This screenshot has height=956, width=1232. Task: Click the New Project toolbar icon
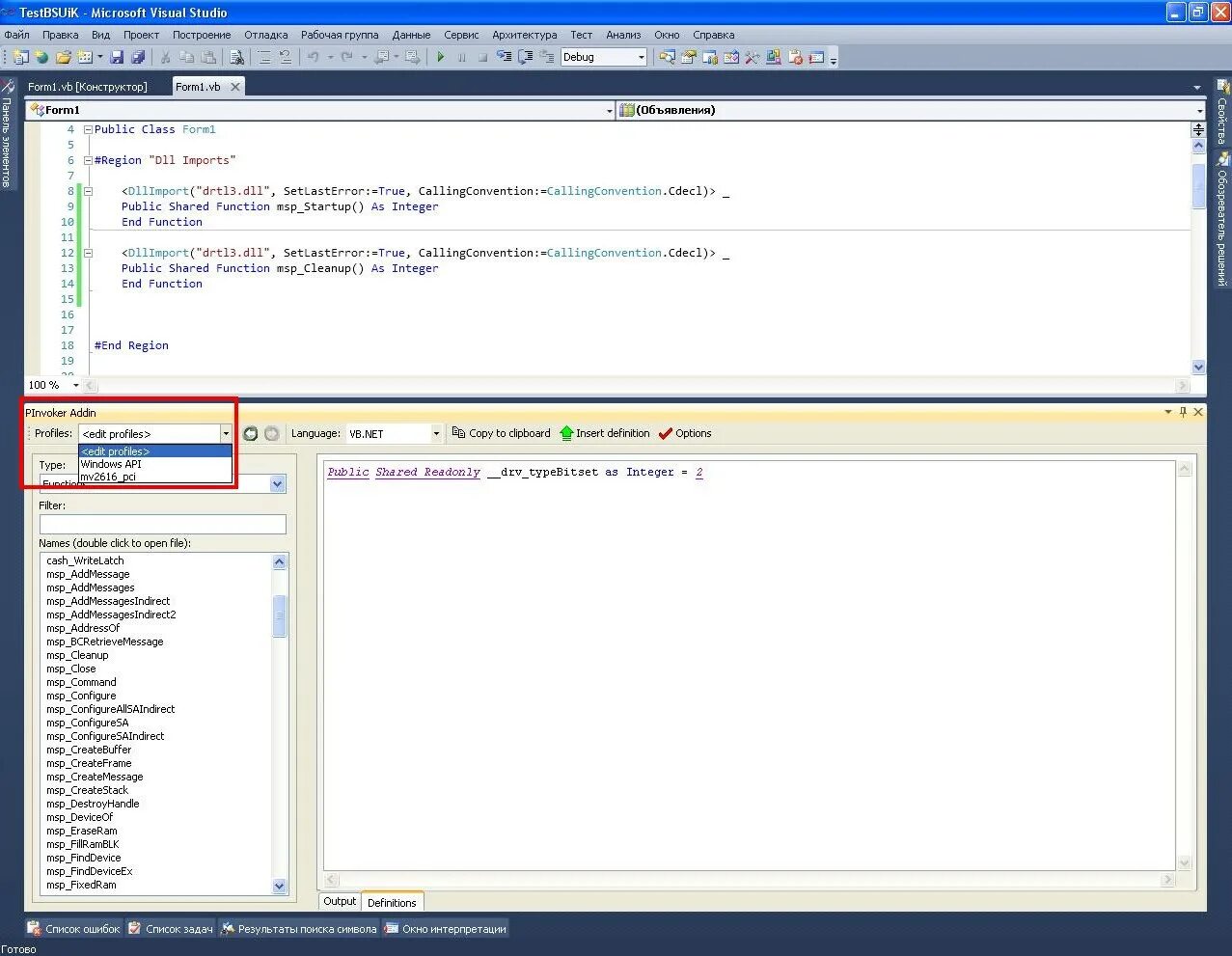click(20, 57)
